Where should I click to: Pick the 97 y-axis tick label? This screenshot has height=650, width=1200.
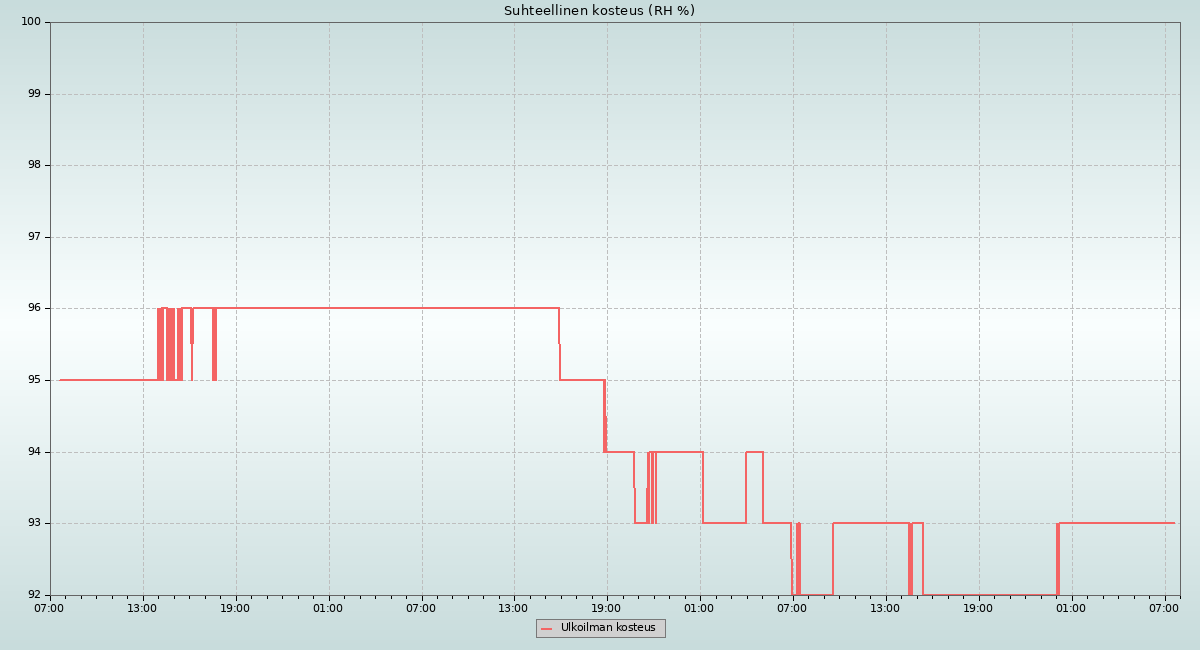[x=33, y=237]
